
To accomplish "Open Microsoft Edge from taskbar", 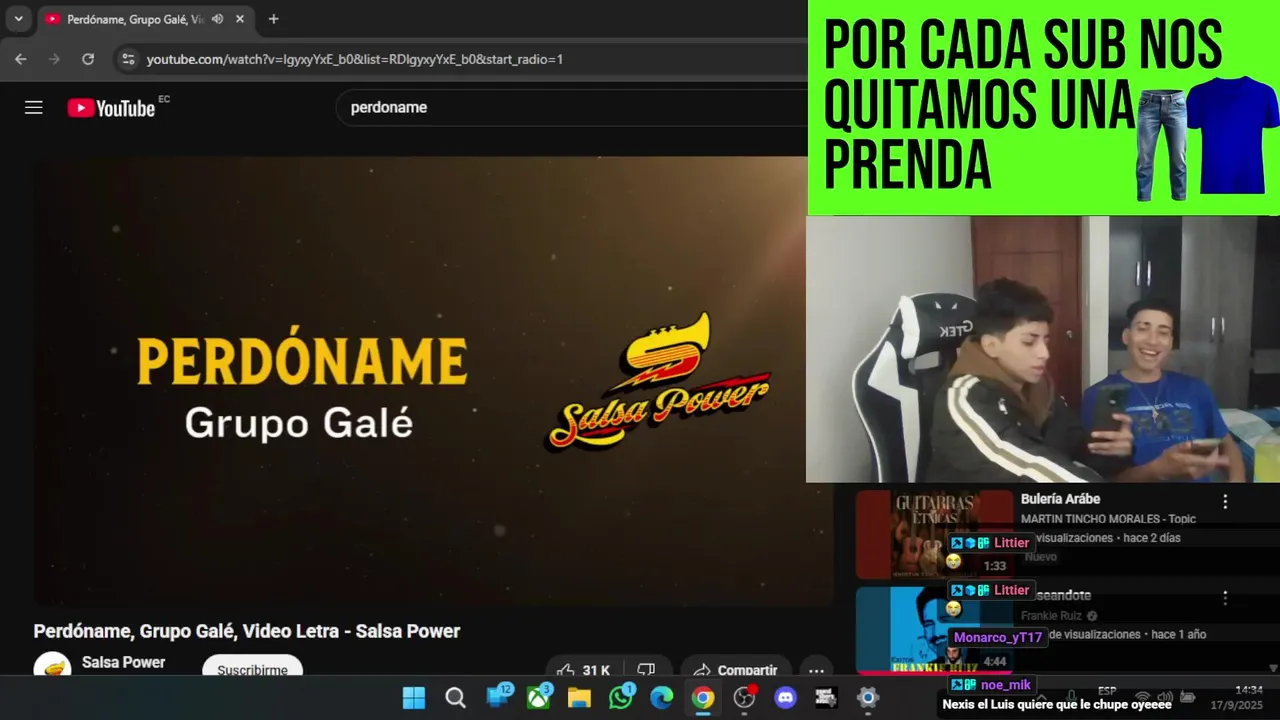I will pyautogui.click(x=662, y=698).
